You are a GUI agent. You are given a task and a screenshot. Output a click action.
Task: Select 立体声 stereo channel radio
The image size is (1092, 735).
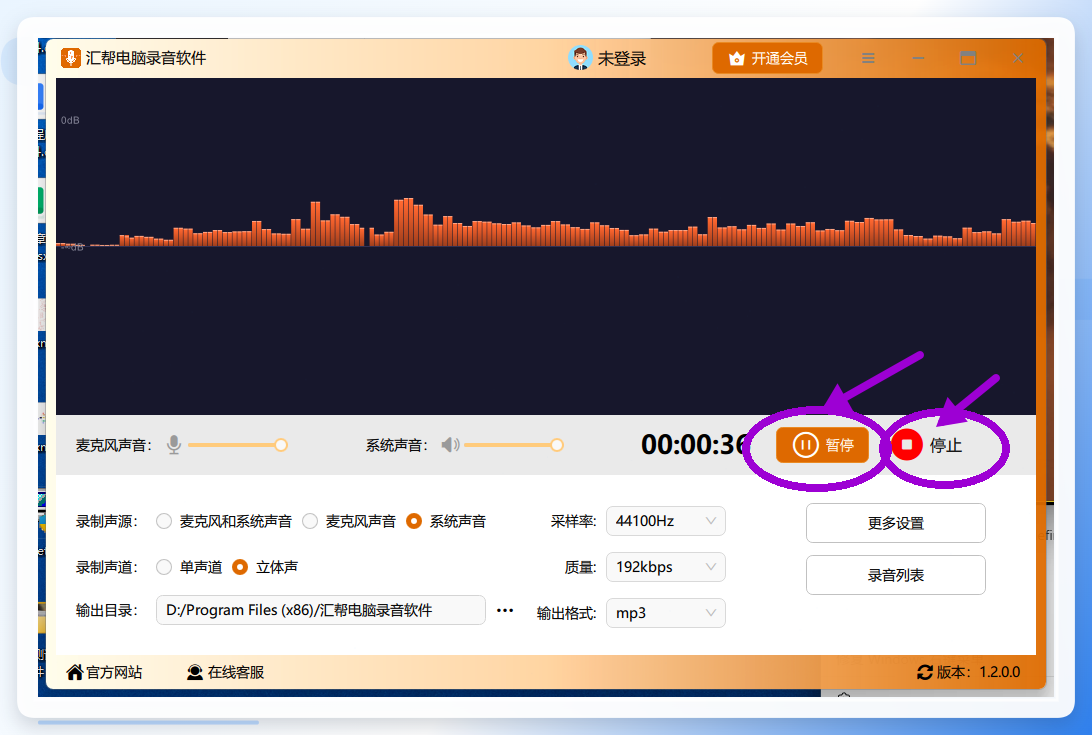[240, 567]
